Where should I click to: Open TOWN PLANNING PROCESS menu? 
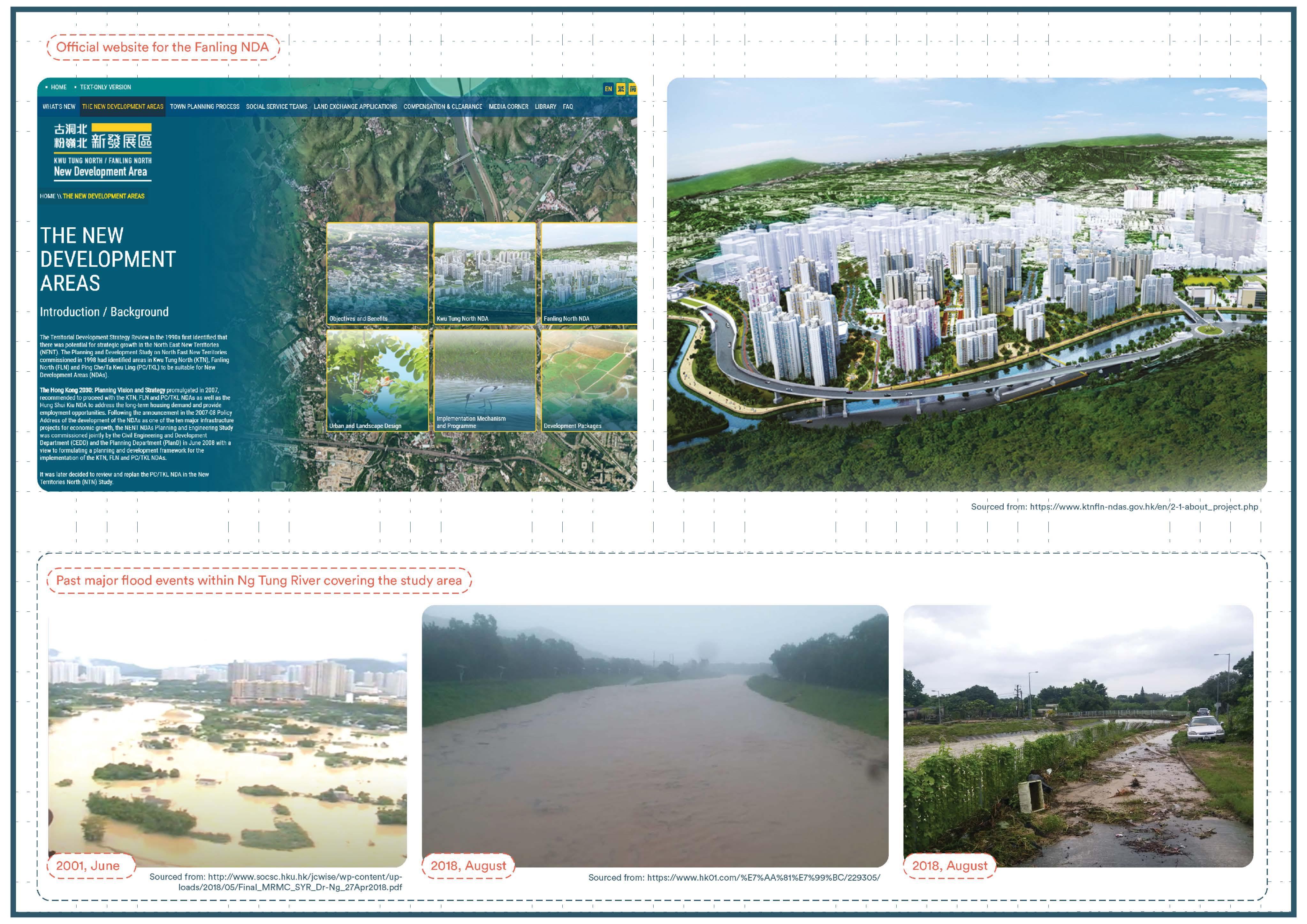(x=204, y=106)
